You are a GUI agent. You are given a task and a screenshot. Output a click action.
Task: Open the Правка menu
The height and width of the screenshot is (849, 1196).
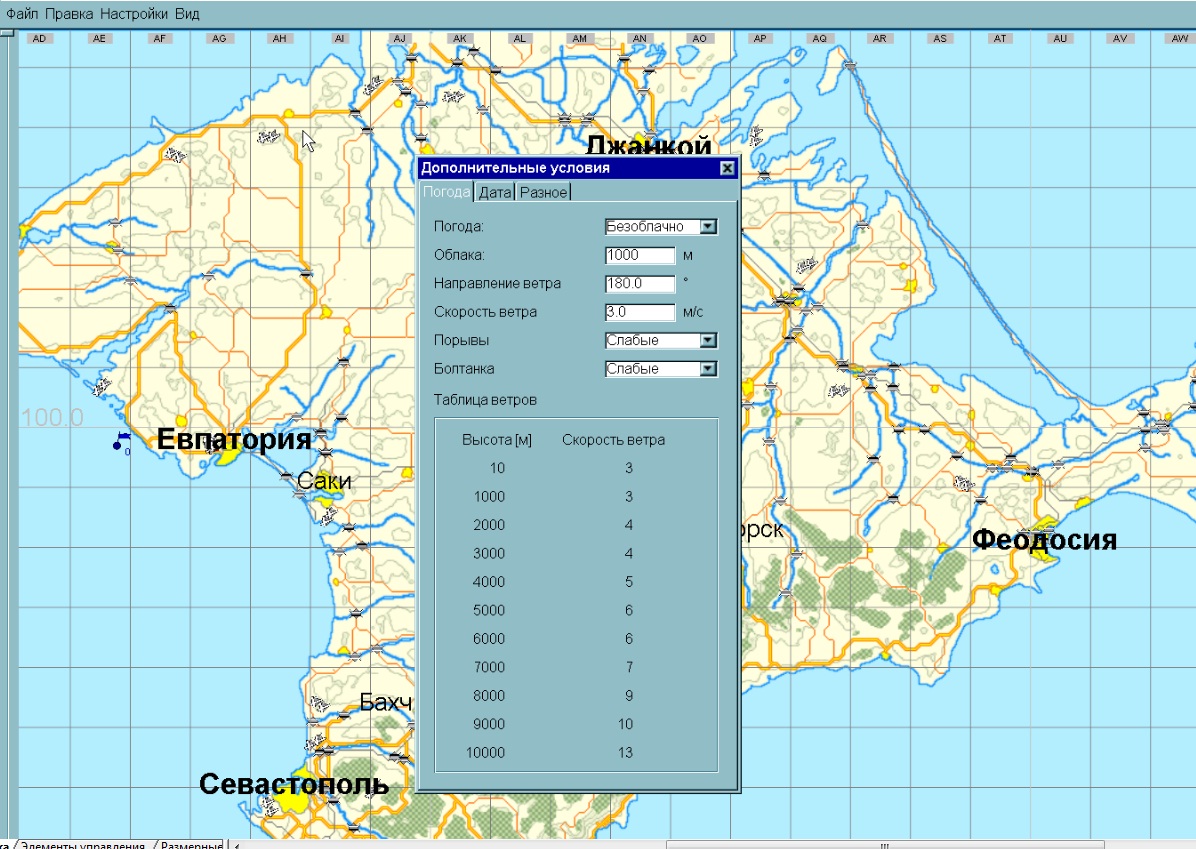[69, 14]
